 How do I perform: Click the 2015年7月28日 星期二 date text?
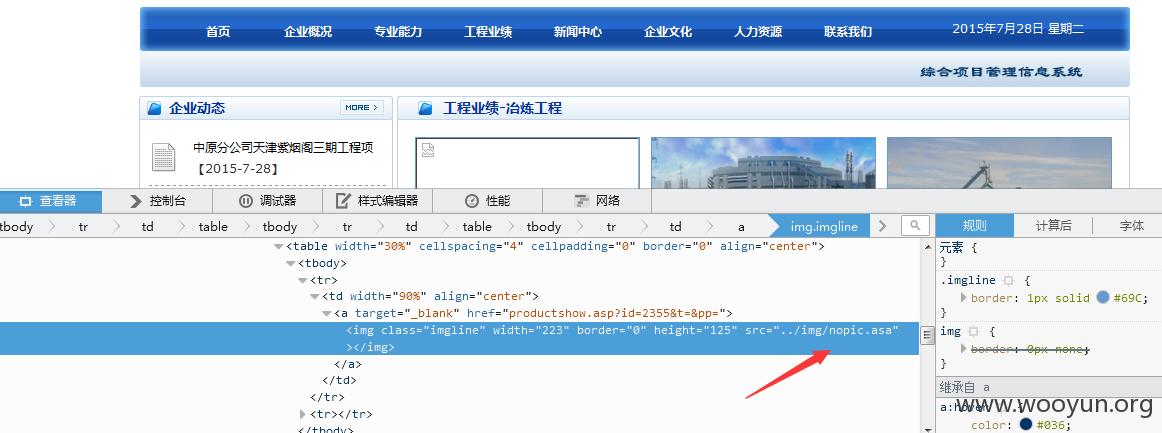[x=1018, y=29]
